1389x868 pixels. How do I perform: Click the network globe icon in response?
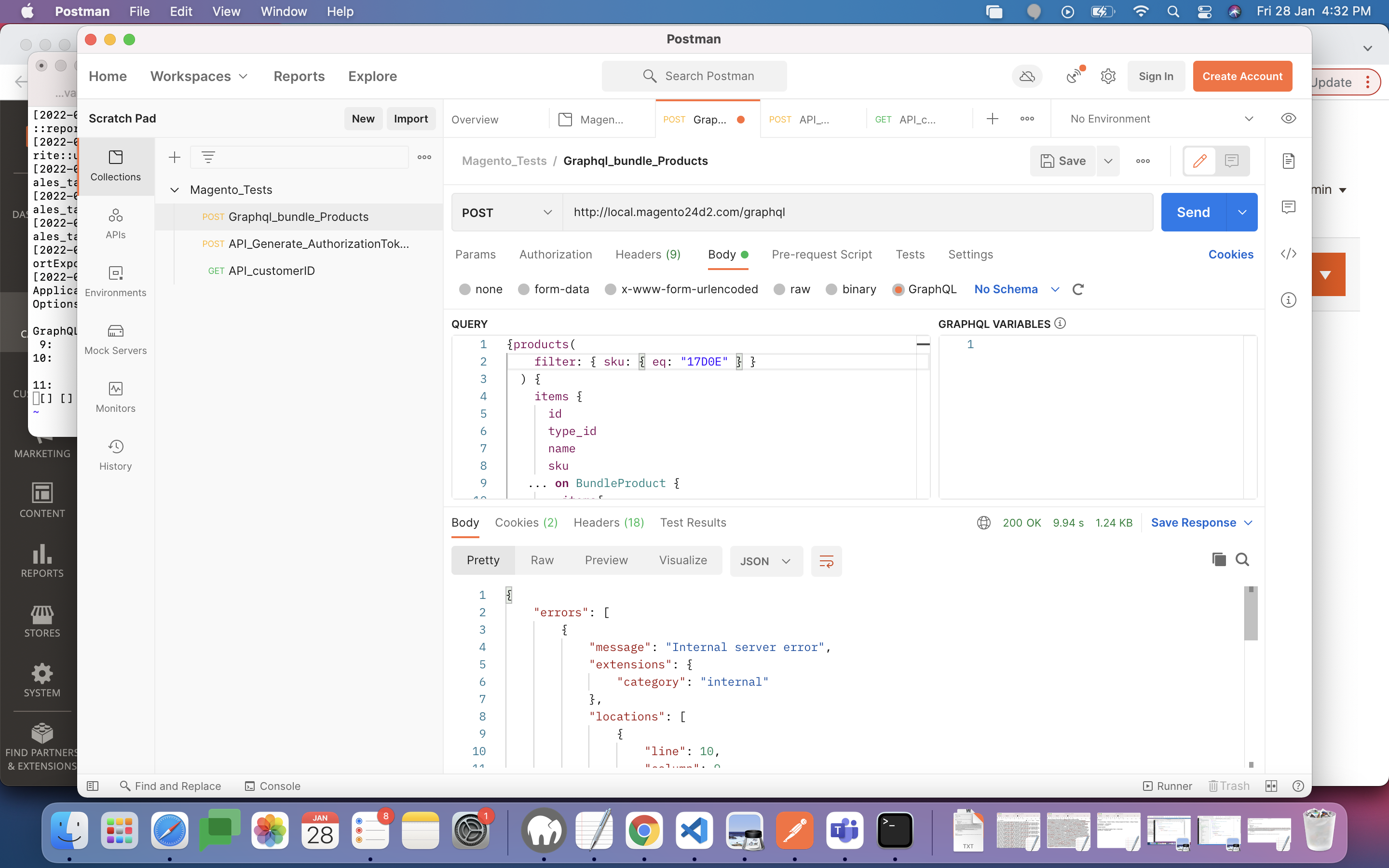pyautogui.click(x=984, y=523)
